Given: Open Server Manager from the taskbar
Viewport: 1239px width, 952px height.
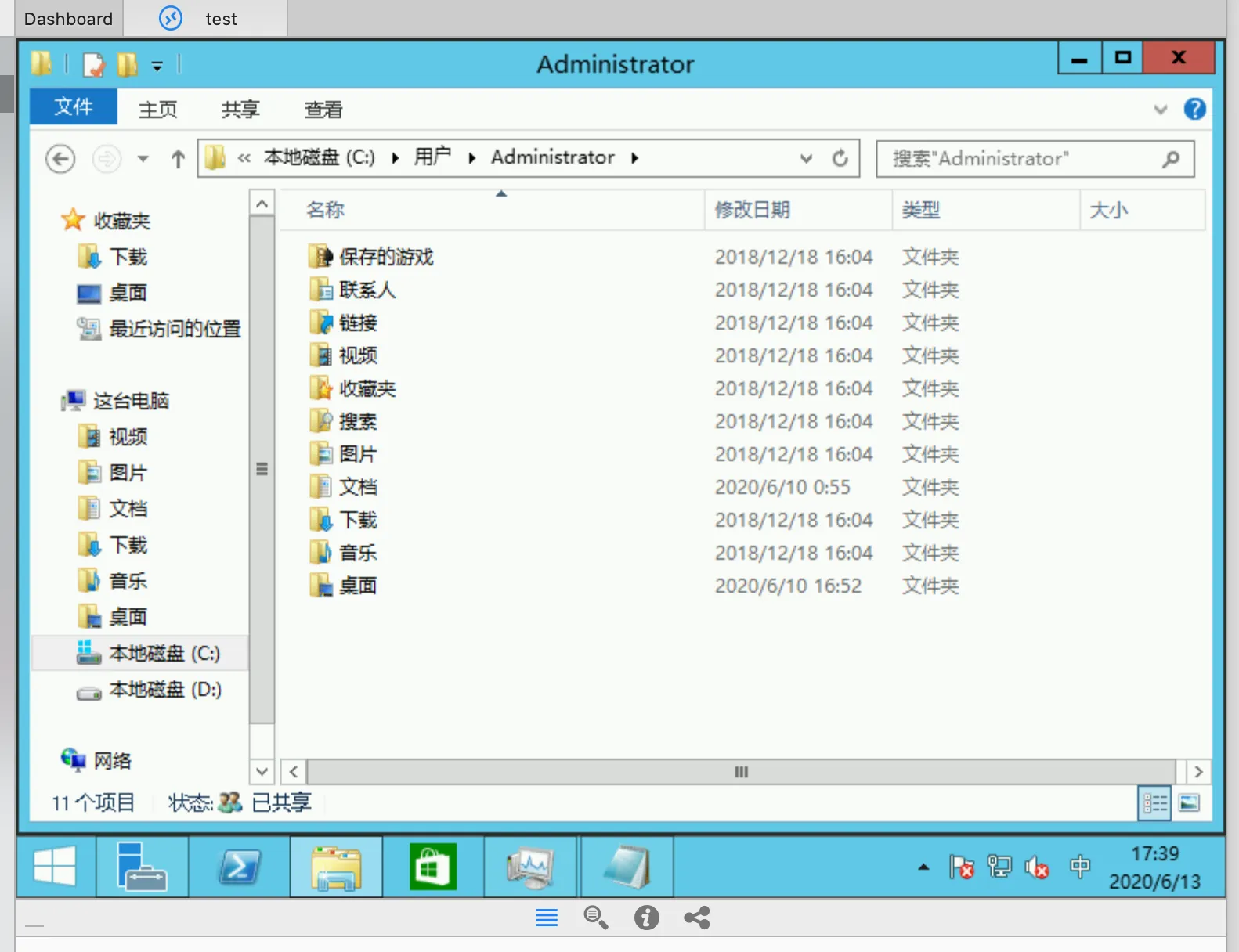Looking at the screenshot, I should pos(141,867).
